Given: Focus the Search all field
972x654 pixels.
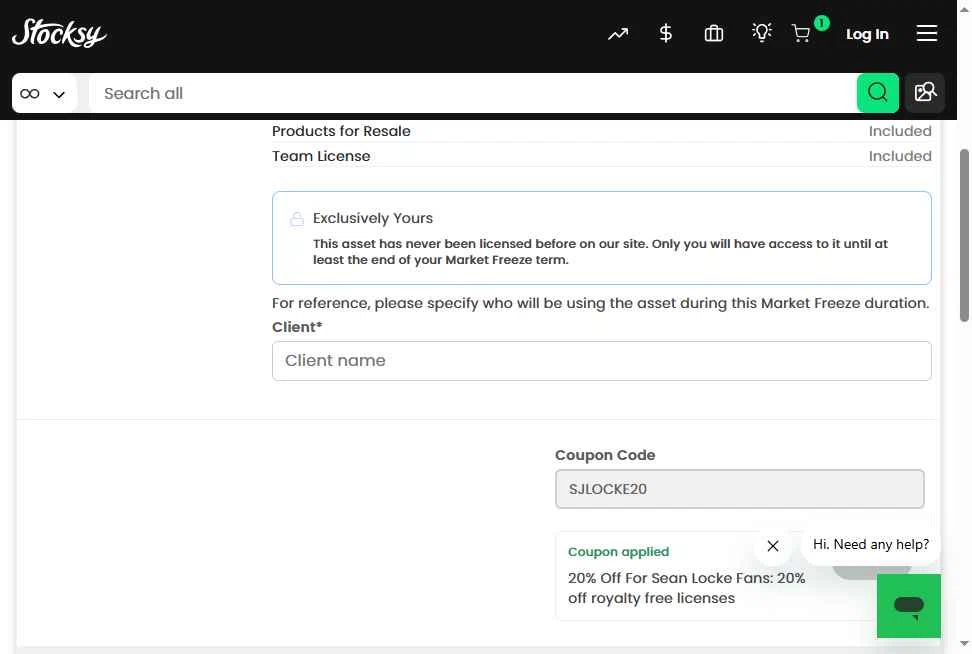Looking at the screenshot, I should click(473, 94).
